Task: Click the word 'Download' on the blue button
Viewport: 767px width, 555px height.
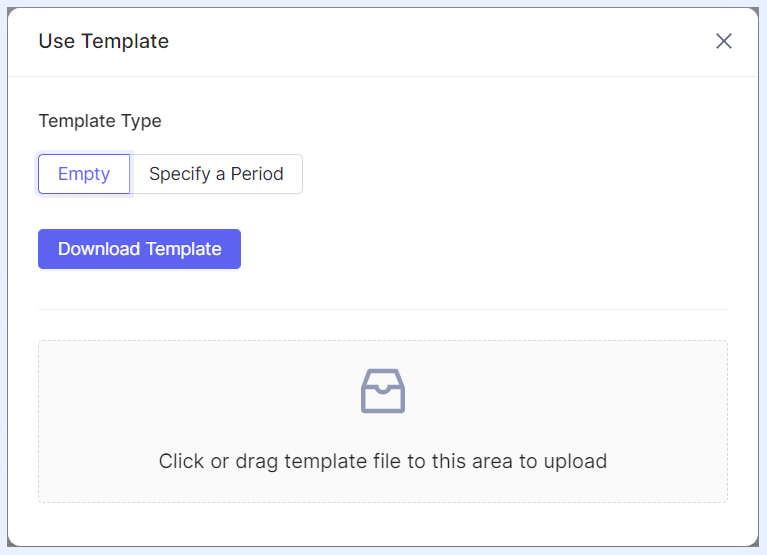Action: [99, 249]
